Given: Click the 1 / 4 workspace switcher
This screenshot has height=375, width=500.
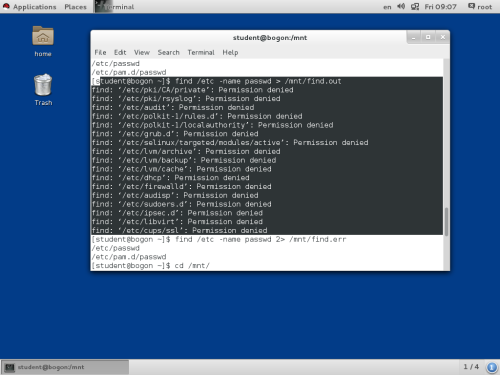Looking at the screenshot, I should tap(471, 367).
